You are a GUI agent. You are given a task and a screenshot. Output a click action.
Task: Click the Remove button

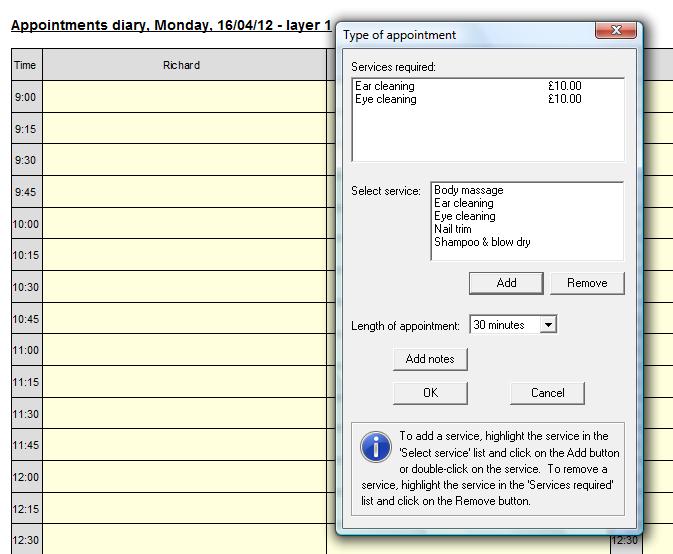(587, 283)
